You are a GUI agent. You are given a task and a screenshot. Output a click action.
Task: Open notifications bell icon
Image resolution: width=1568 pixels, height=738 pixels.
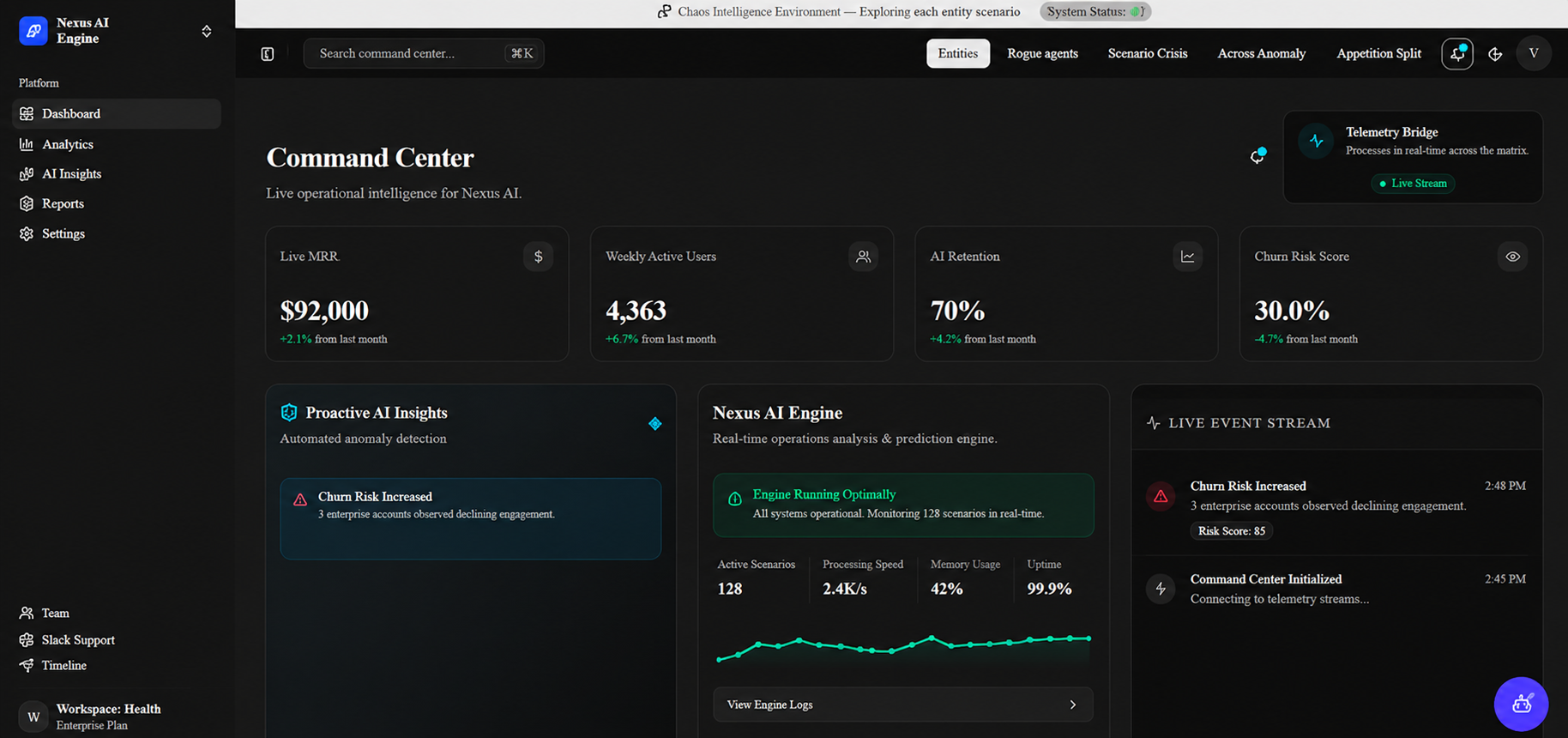click(1457, 53)
